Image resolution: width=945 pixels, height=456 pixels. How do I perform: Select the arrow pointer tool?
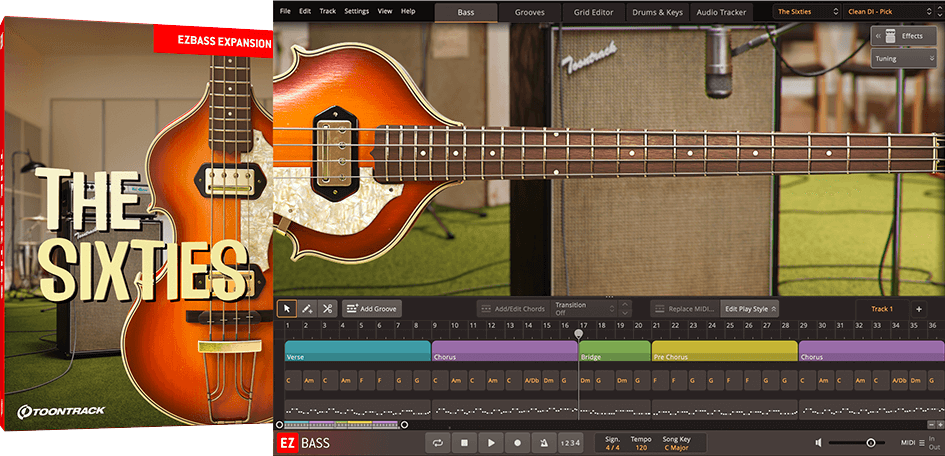point(287,309)
